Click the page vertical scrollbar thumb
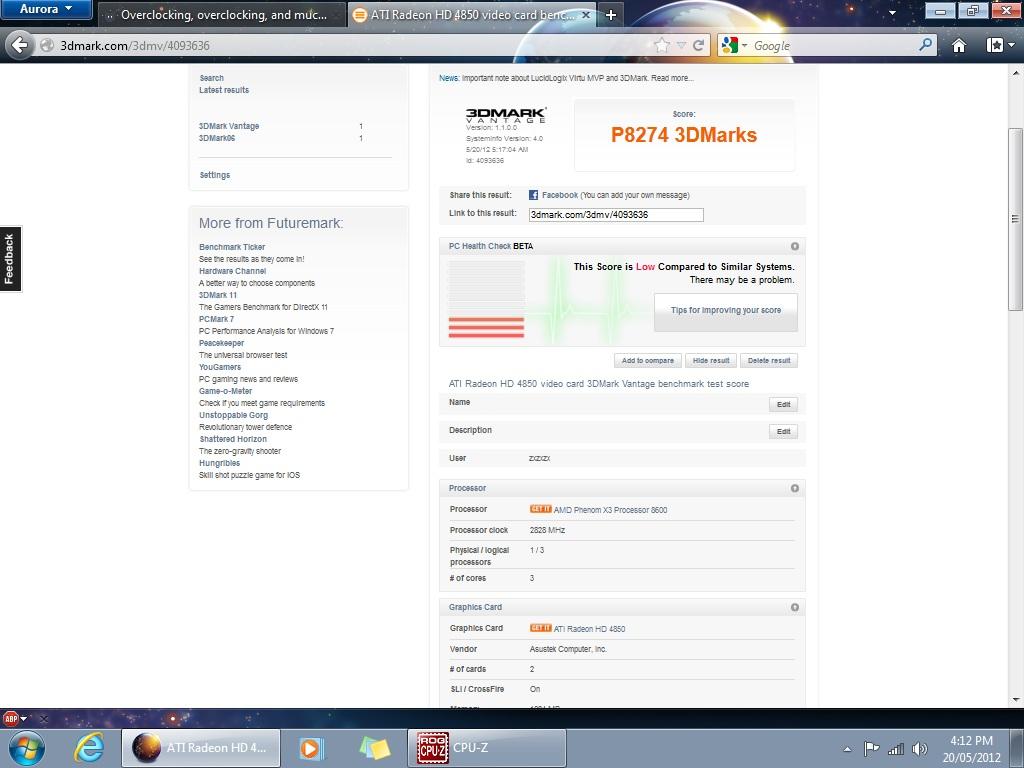The width and height of the screenshot is (1024, 768). 1015,219
